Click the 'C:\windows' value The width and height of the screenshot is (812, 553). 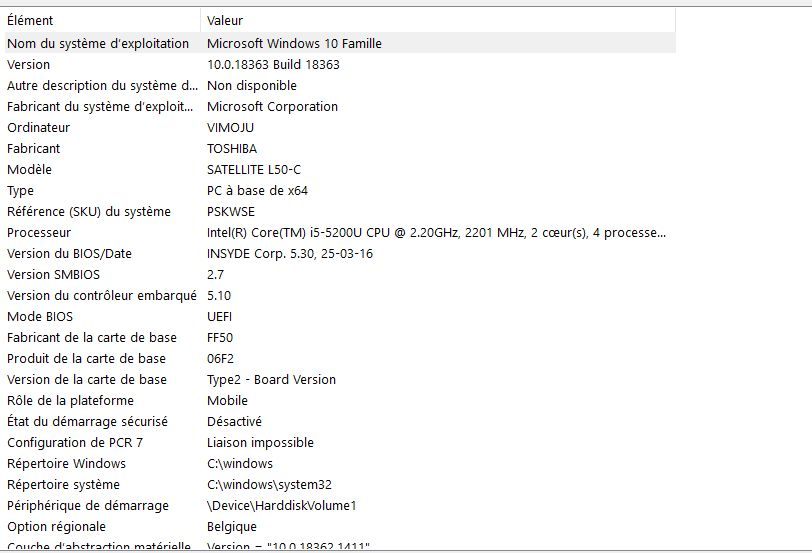click(x=240, y=463)
